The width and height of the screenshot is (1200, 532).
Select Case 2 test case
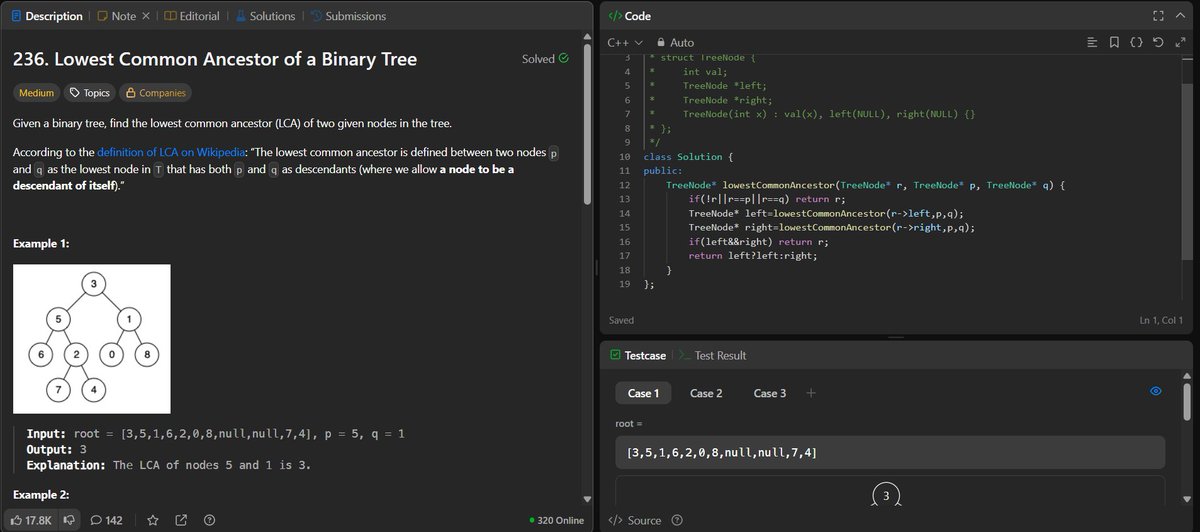point(706,393)
